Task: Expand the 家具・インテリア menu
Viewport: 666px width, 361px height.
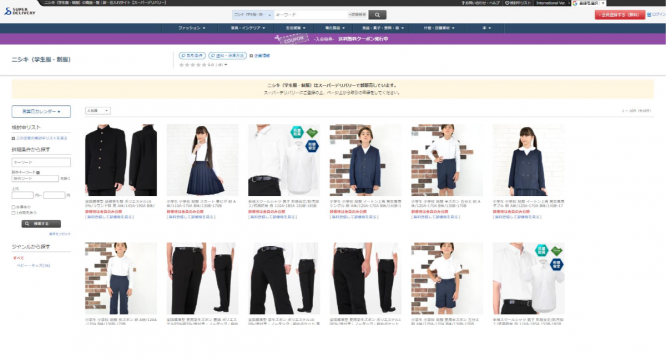Action: [x=248, y=28]
